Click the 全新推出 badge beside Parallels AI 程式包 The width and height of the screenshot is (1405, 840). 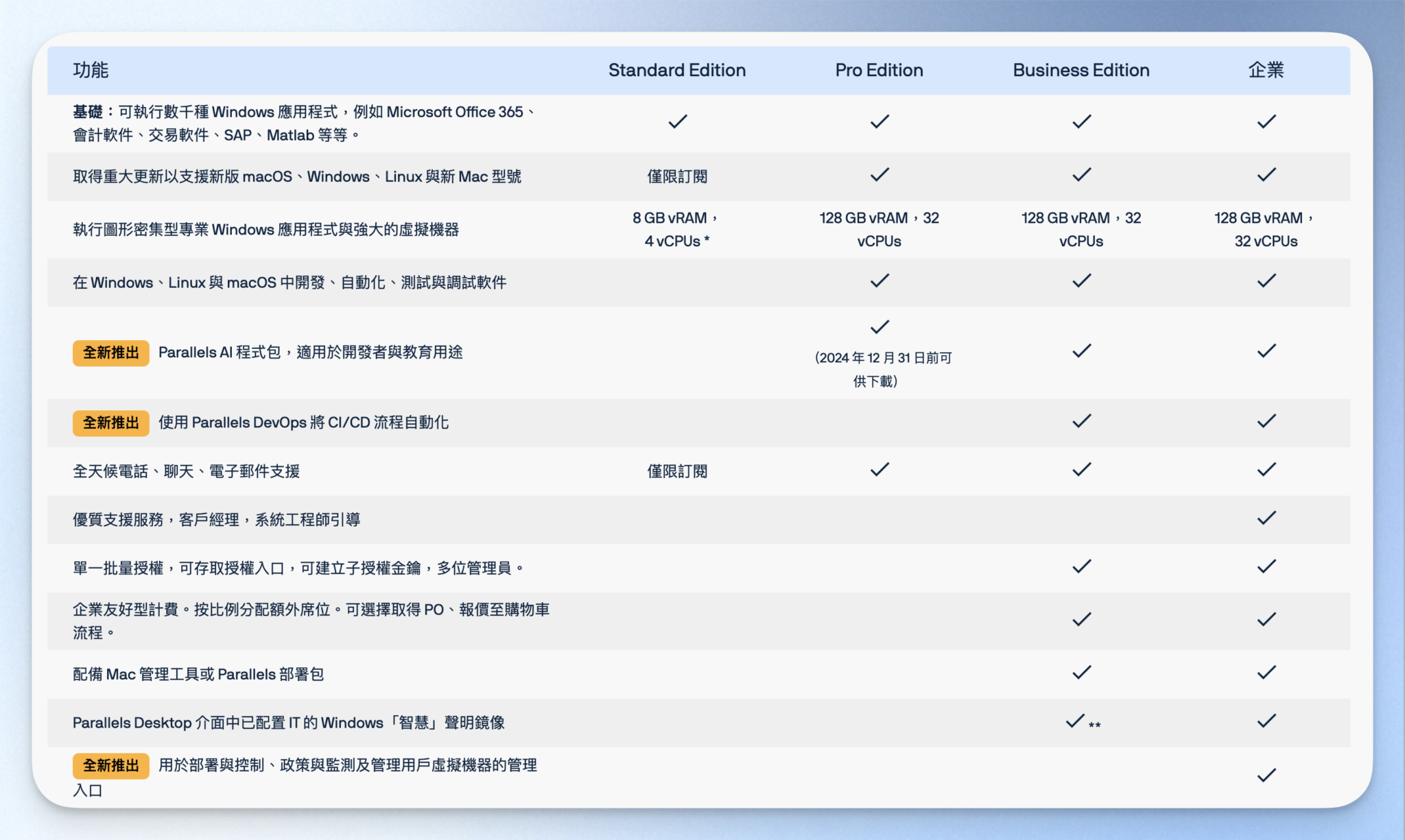coord(110,353)
